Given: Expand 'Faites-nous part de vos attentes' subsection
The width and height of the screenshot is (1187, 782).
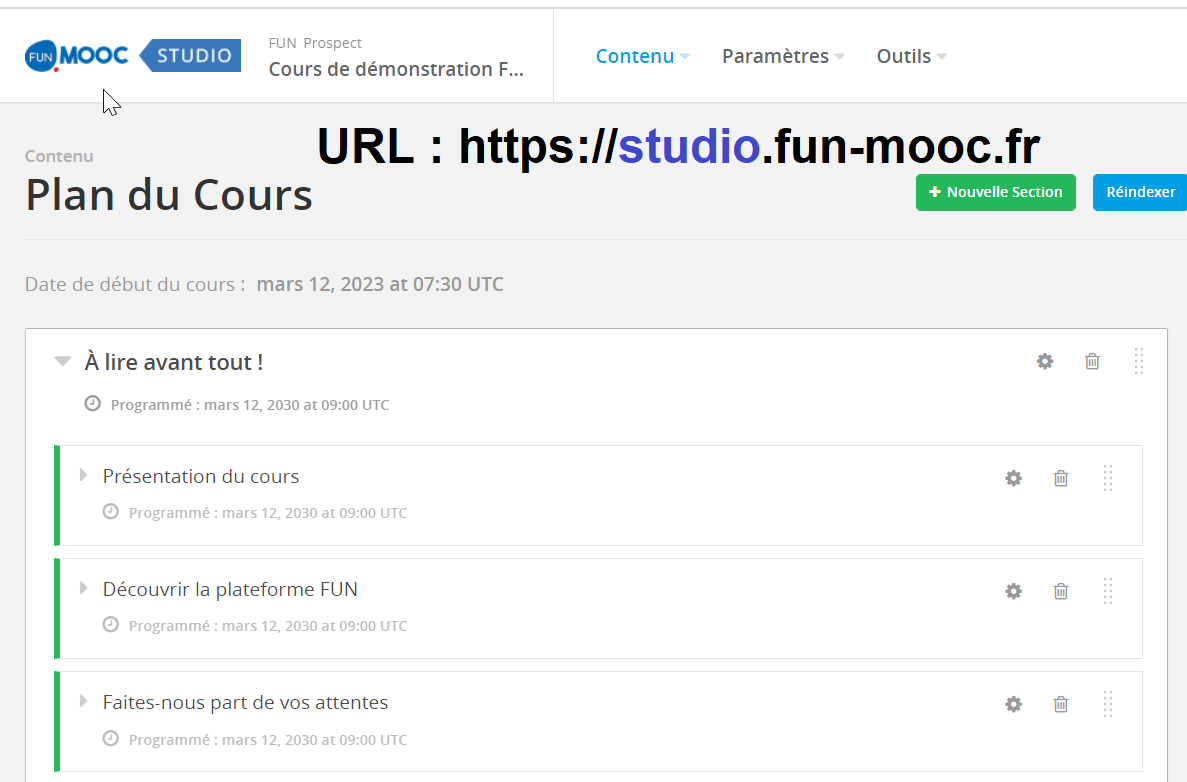Looking at the screenshot, I should click(83, 701).
